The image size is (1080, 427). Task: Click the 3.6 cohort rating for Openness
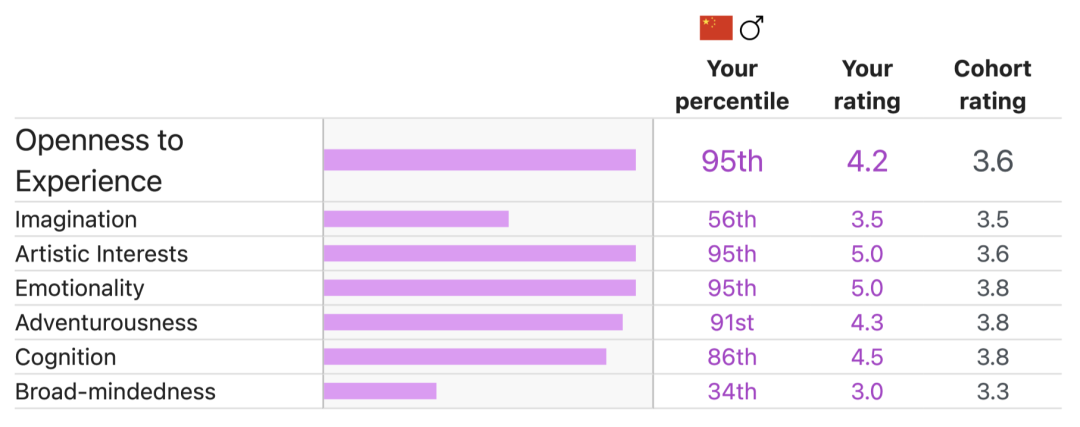[x=993, y=161]
